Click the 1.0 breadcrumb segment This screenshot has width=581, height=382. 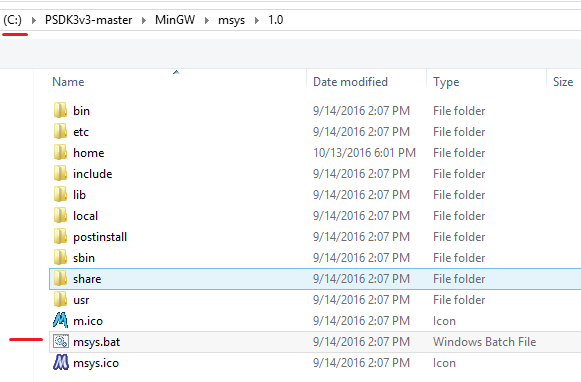click(276, 20)
